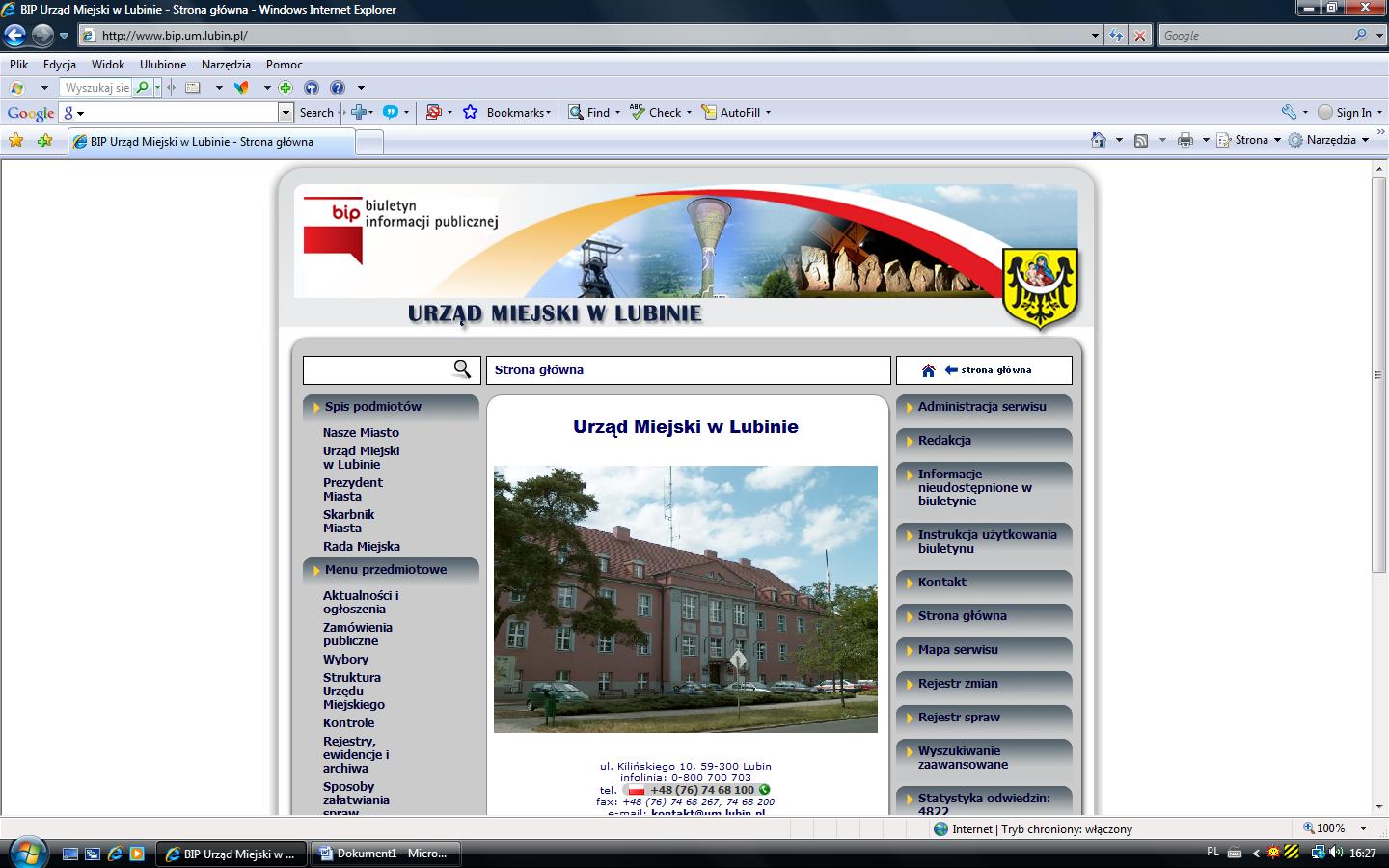Click the blue speech bubble icon in Google Toolbar
The width and height of the screenshot is (1389, 868).
coord(391,112)
